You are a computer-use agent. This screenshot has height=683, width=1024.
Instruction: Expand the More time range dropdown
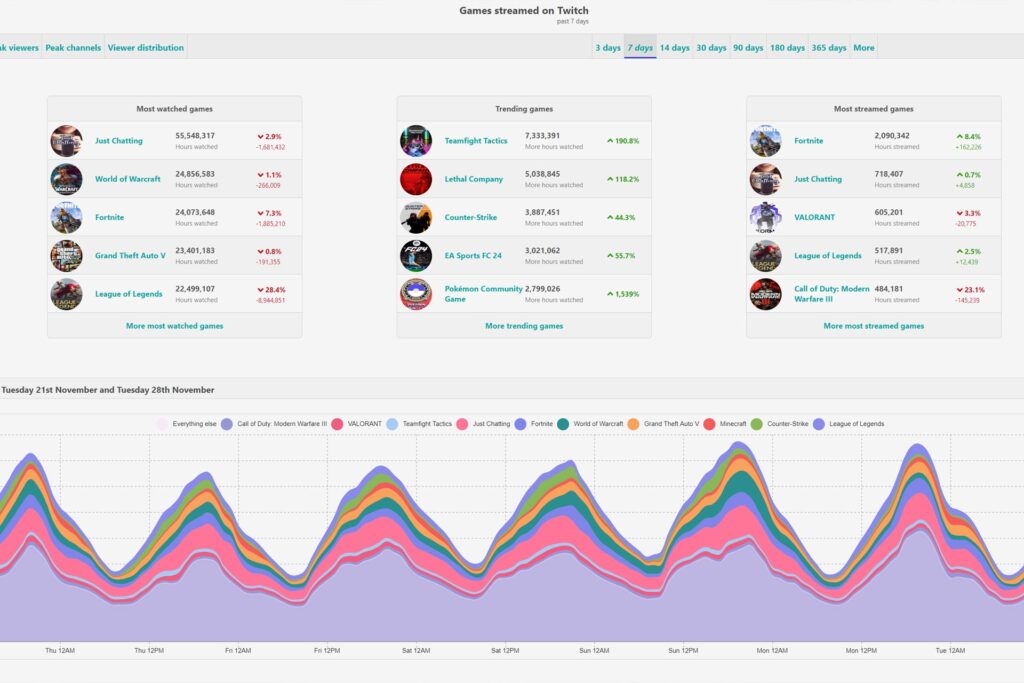coord(864,48)
